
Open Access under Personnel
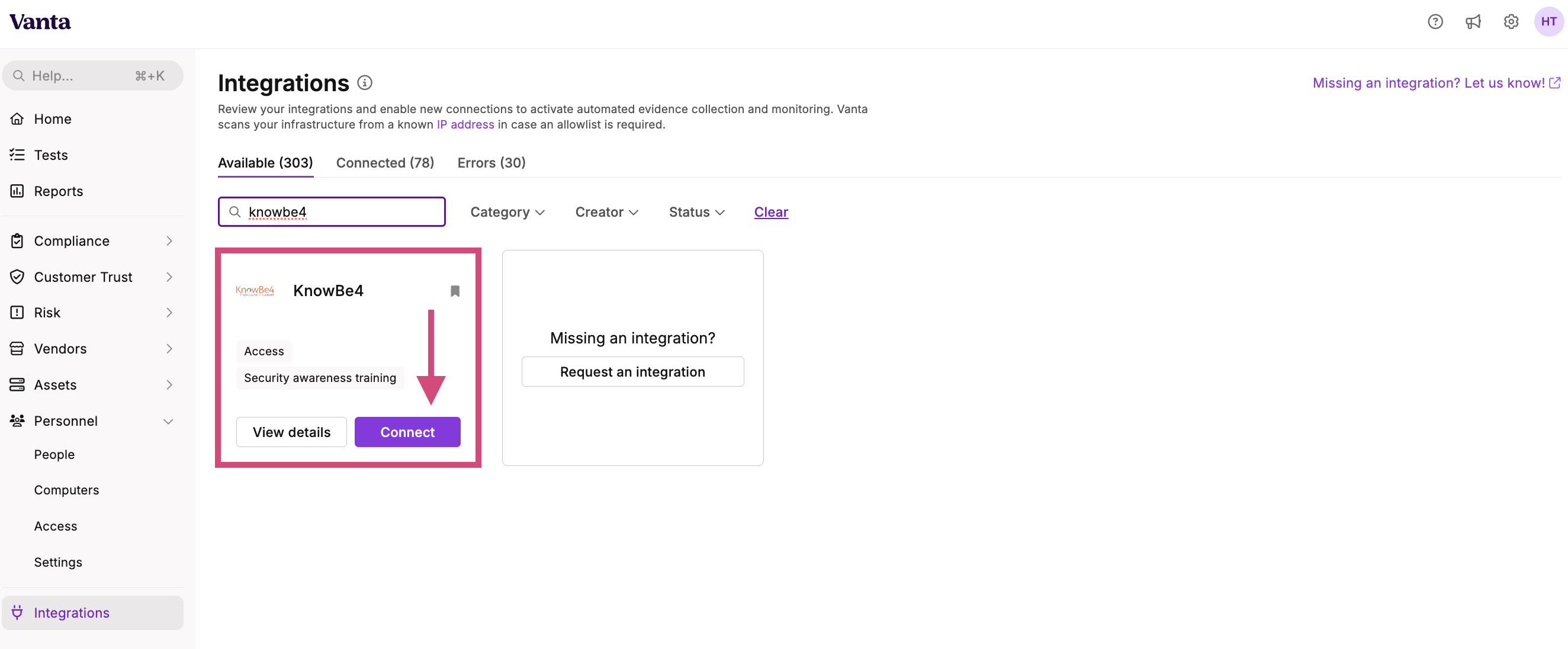56,526
